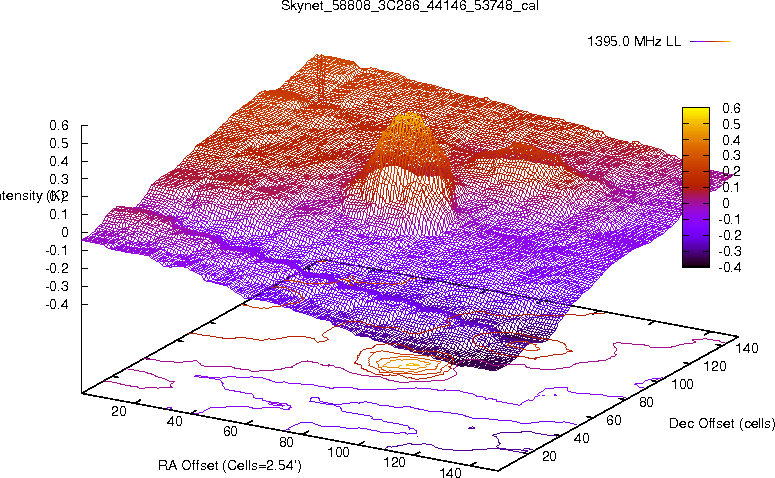Click the 100 tick on the RA Offset axis

pyautogui.click(x=339, y=452)
